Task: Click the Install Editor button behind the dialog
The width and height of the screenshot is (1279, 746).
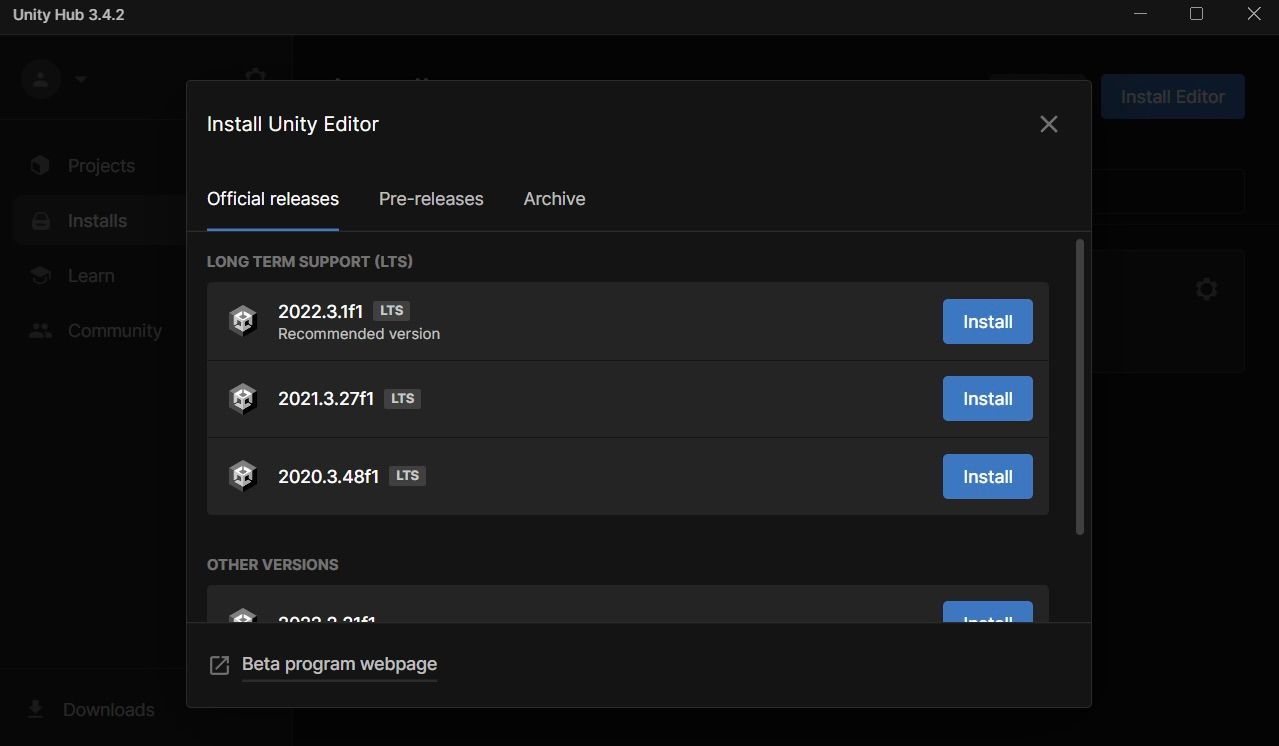Action: [x=1173, y=97]
